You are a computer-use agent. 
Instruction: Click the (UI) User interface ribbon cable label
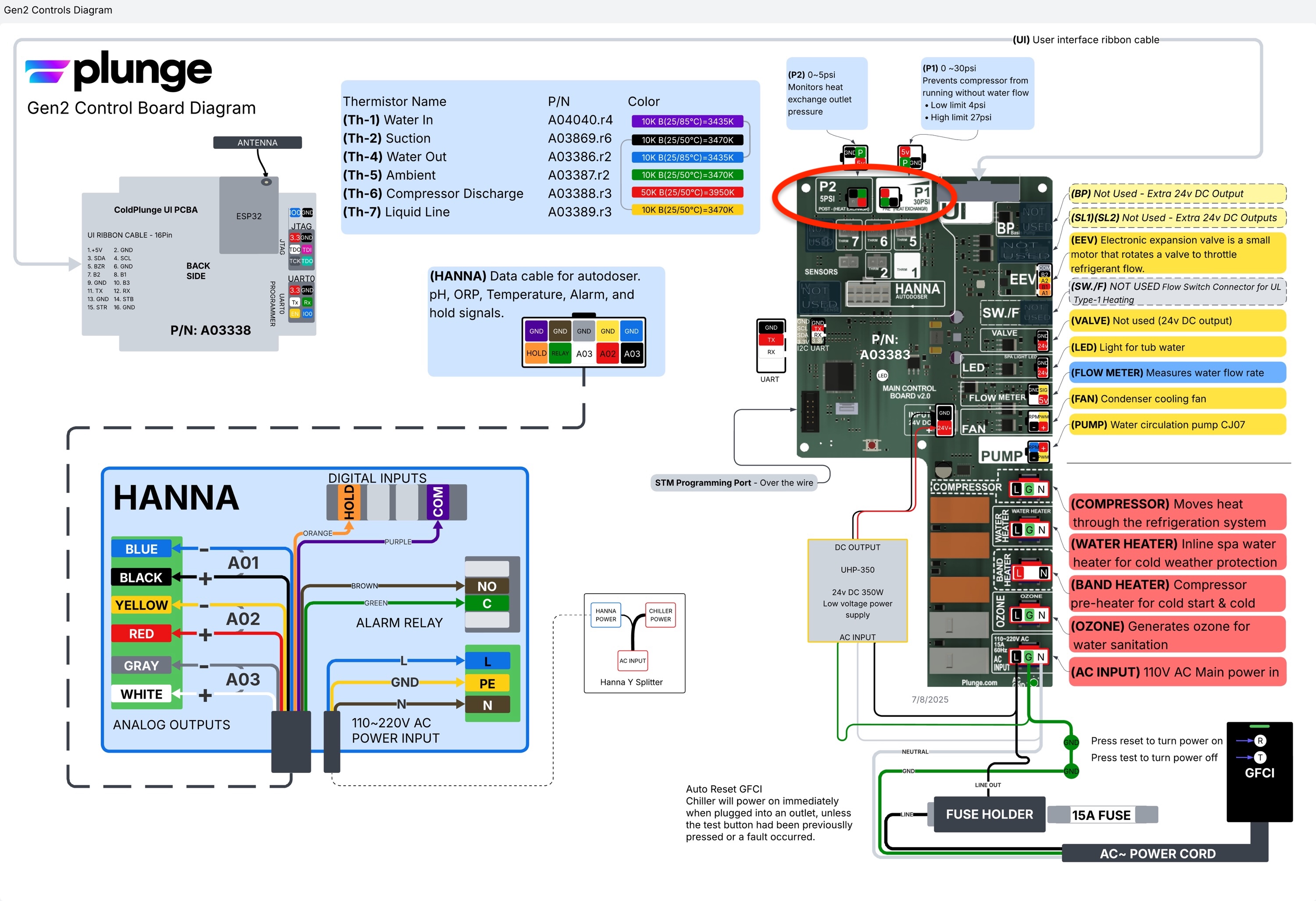(1086, 39)
